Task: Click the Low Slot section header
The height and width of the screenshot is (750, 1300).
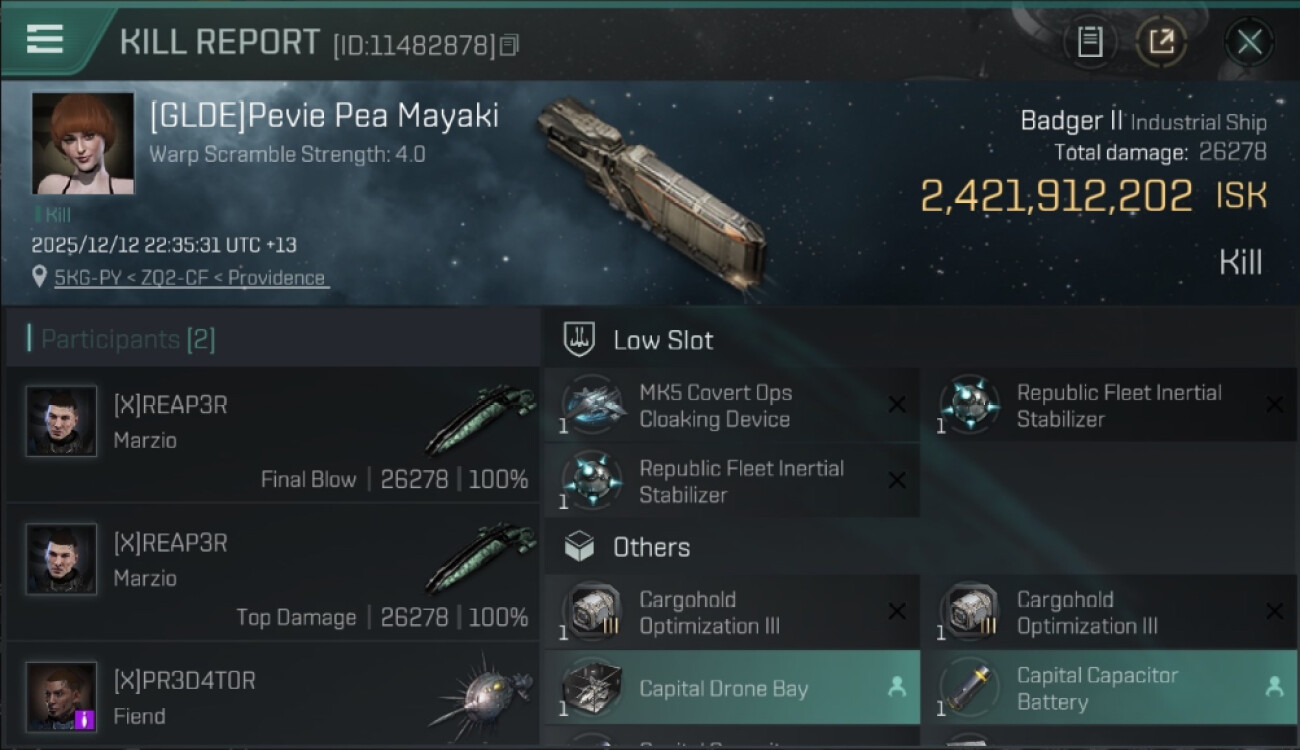Action: (663, 340)
